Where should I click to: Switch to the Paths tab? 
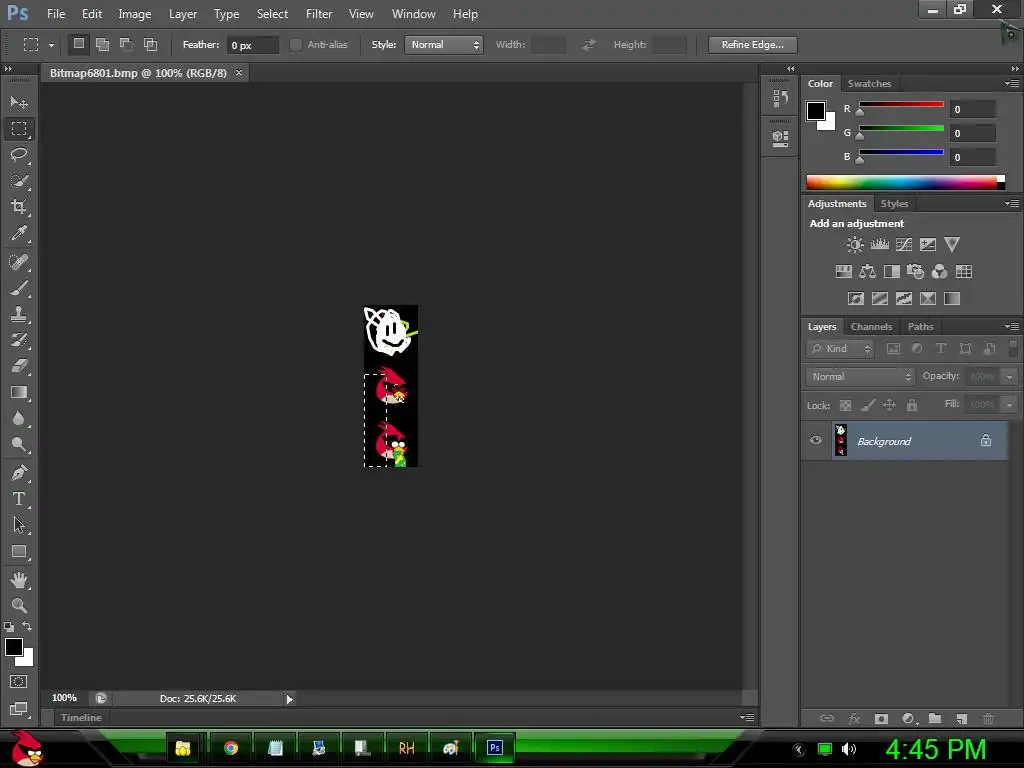[x=920, y=327]
